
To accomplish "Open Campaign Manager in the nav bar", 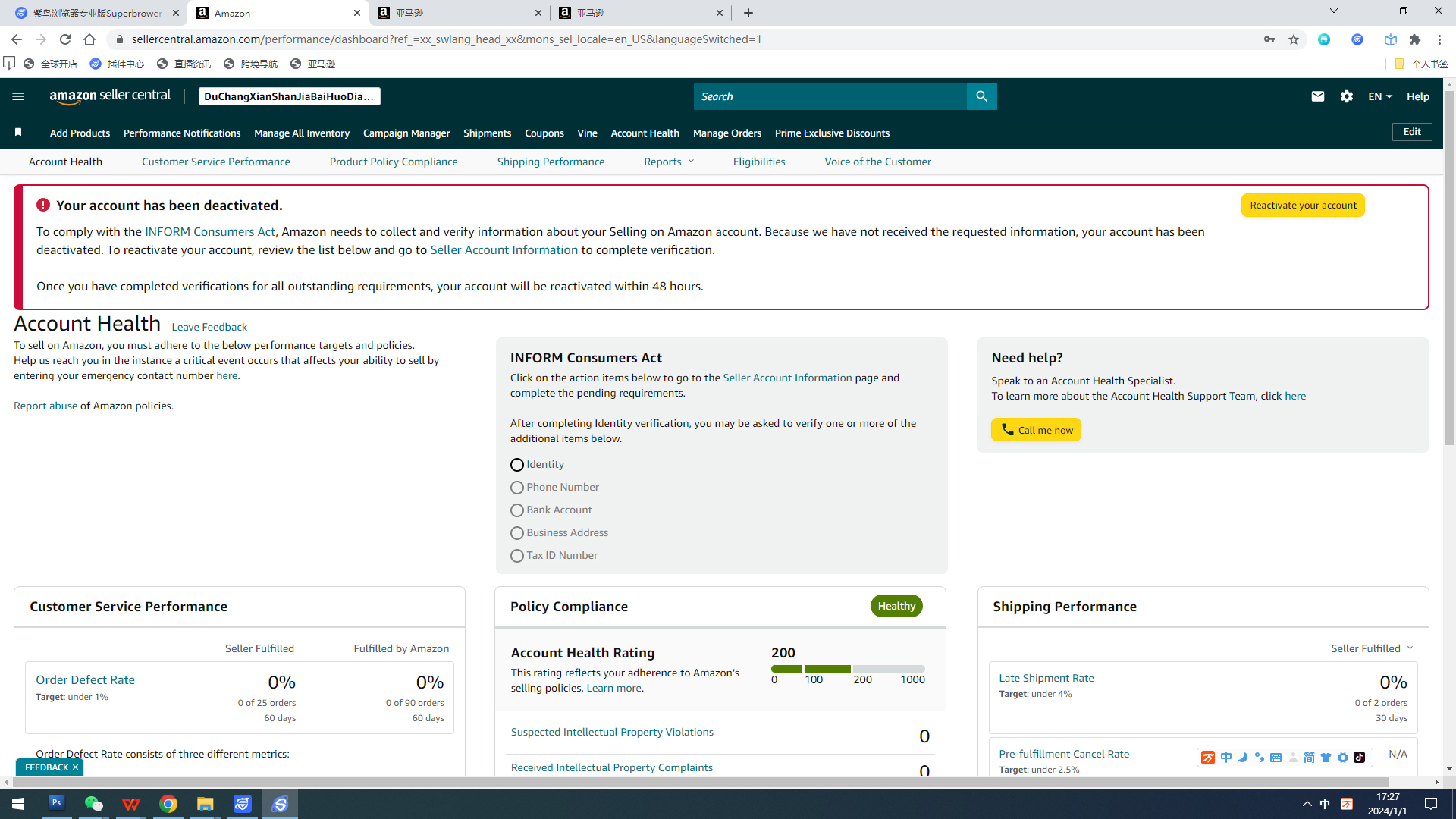I will click(x=406, y=133).
